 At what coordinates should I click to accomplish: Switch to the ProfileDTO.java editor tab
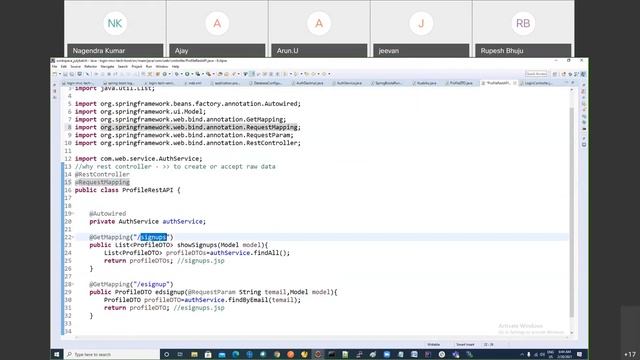tap(461, 83)
